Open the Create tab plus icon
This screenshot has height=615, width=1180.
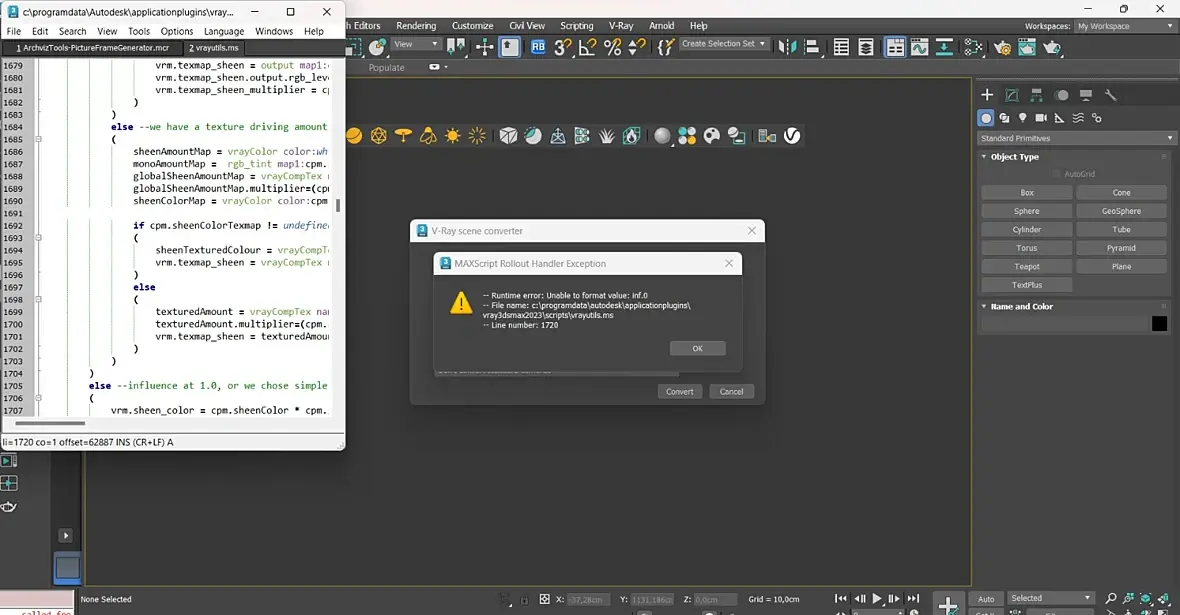click(987, 95)
